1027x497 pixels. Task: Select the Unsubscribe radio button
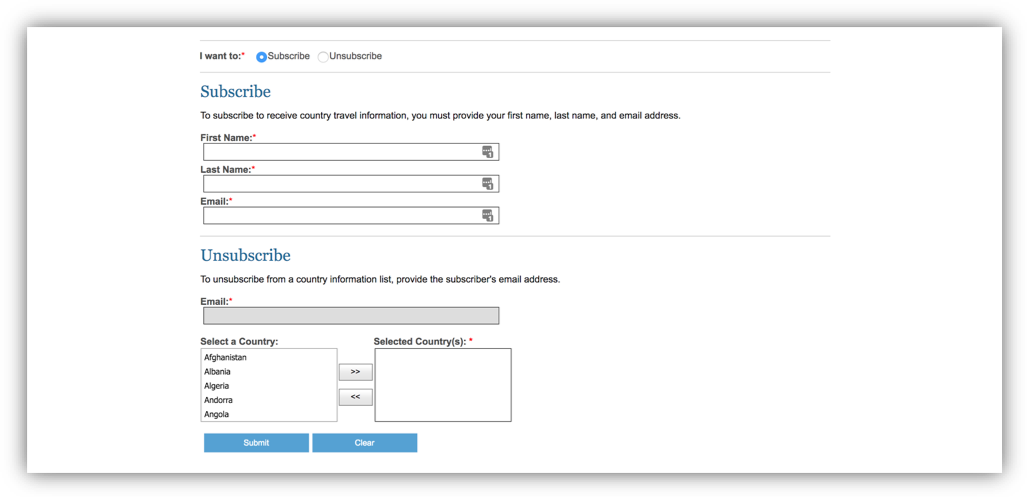click(323, 57)
